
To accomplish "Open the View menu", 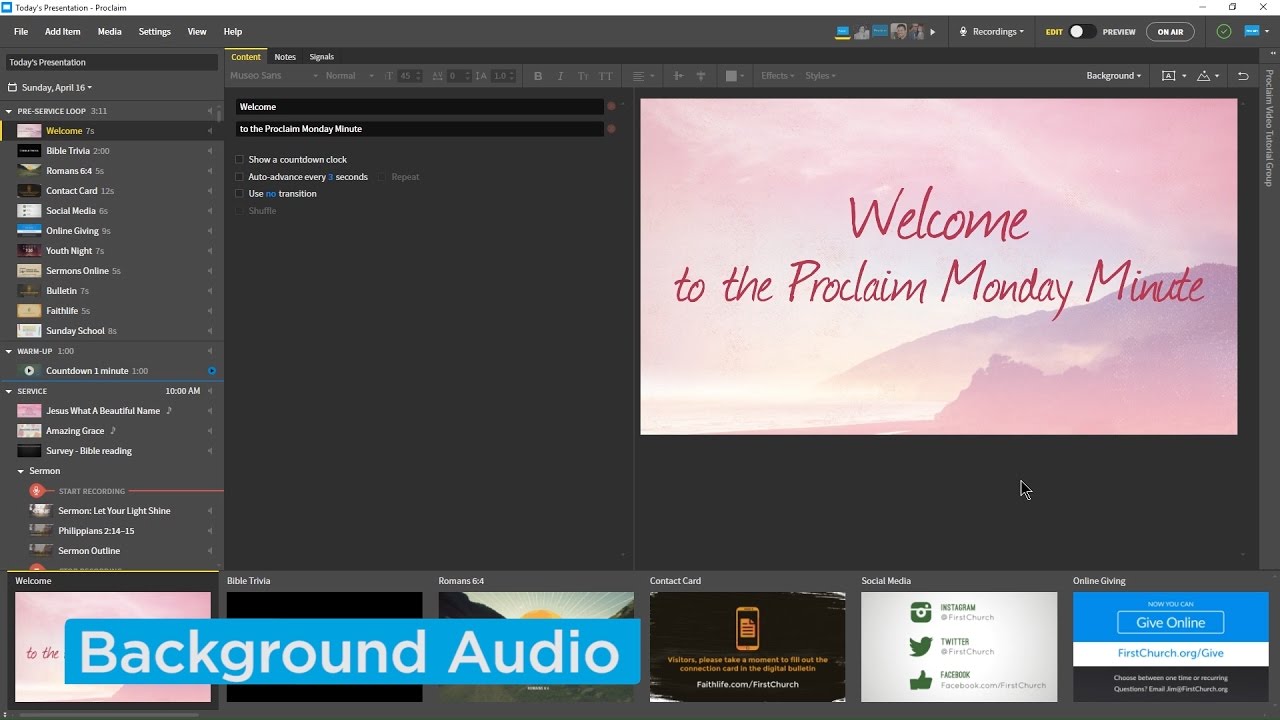I will 197,32.
